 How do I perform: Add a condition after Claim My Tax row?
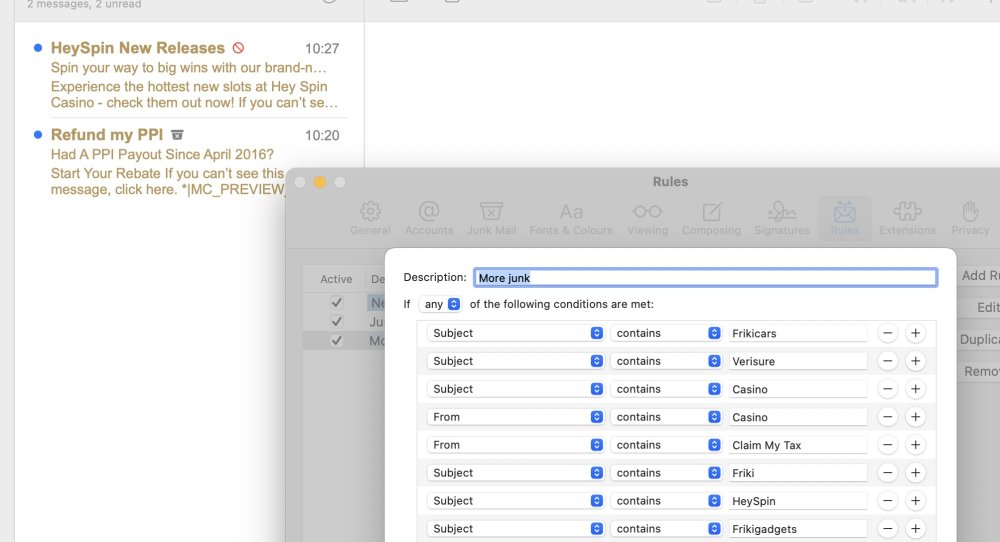(x=915, y=445)
